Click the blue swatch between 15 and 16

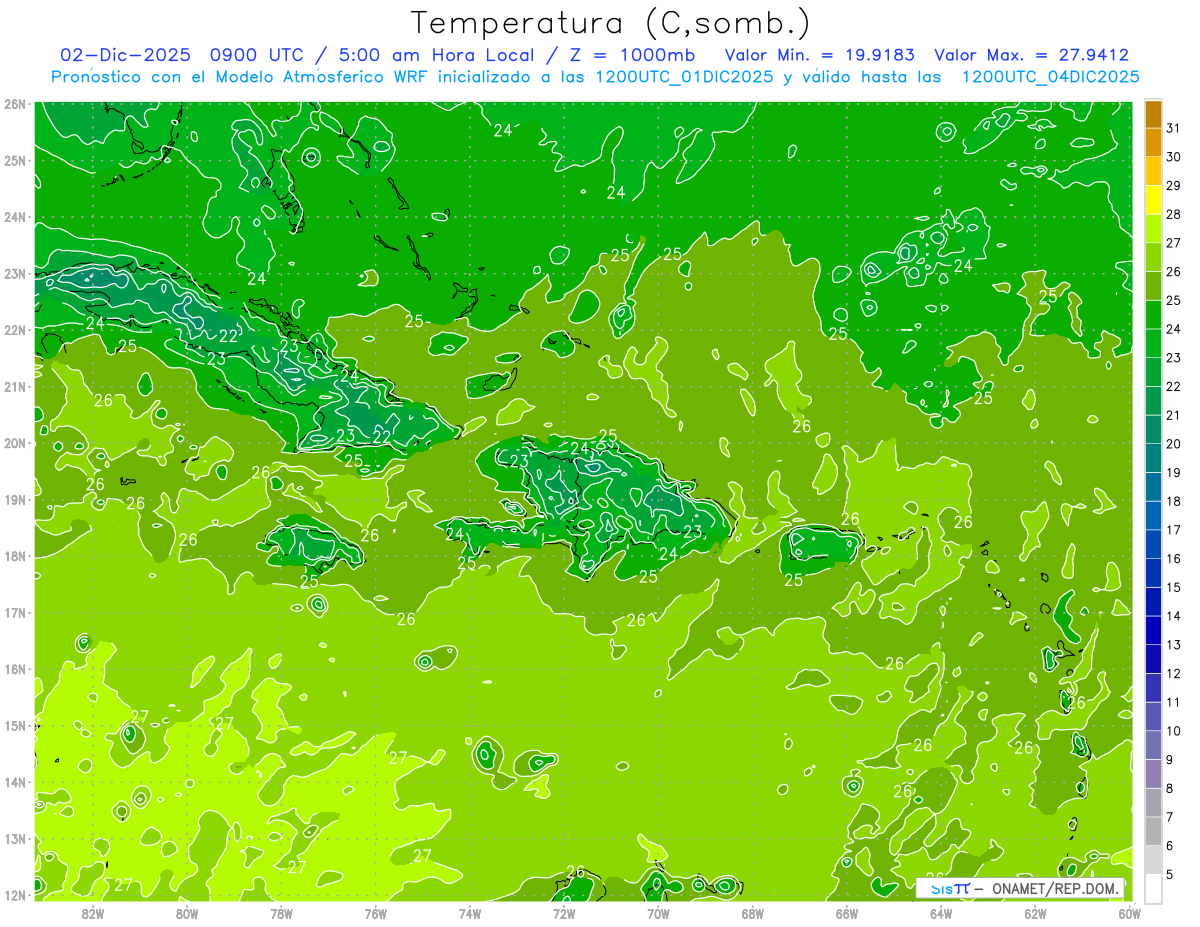(1153, 573)
